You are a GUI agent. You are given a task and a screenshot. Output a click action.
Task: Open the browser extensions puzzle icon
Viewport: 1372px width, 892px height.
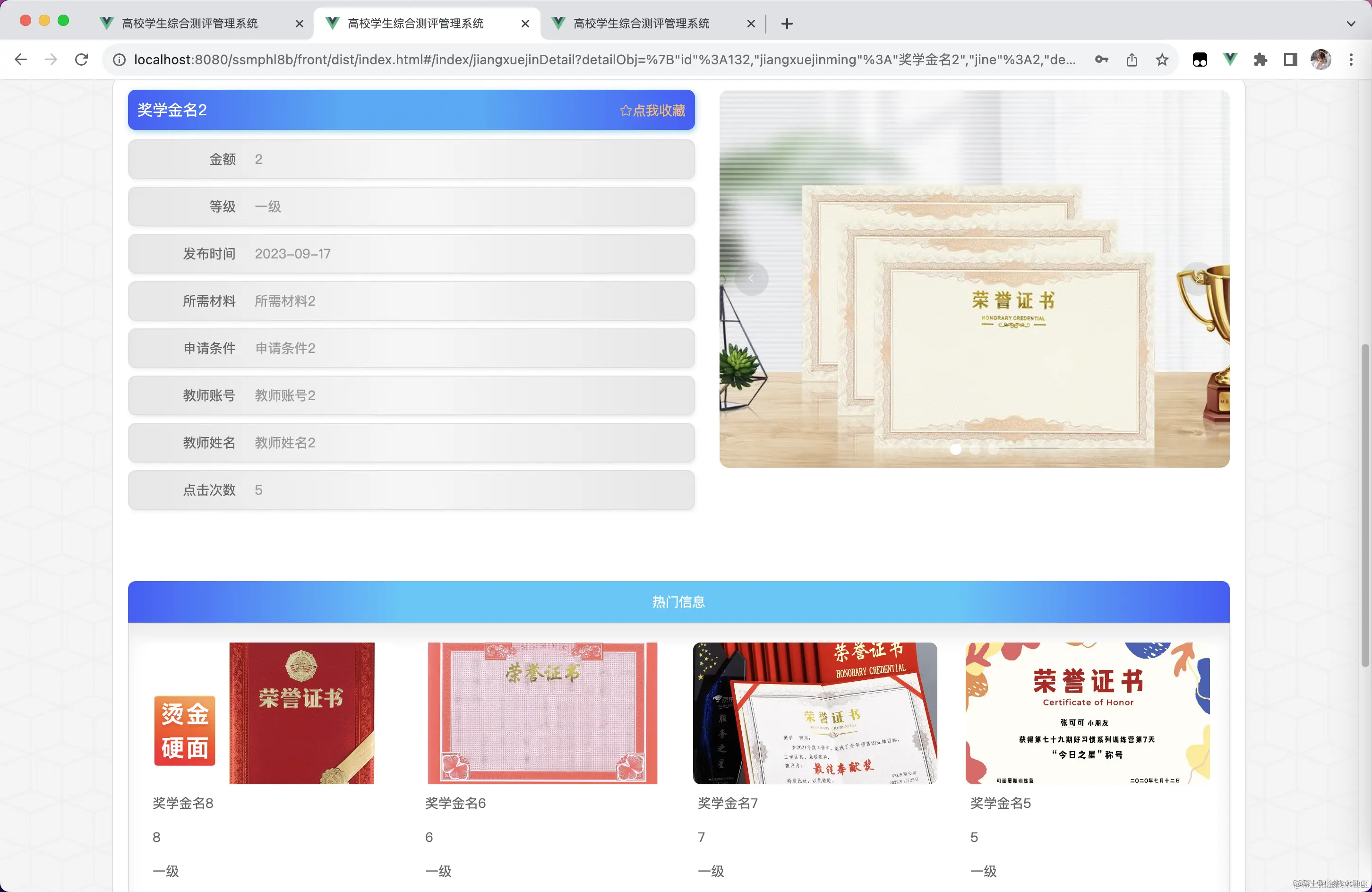click(1260, 60)
